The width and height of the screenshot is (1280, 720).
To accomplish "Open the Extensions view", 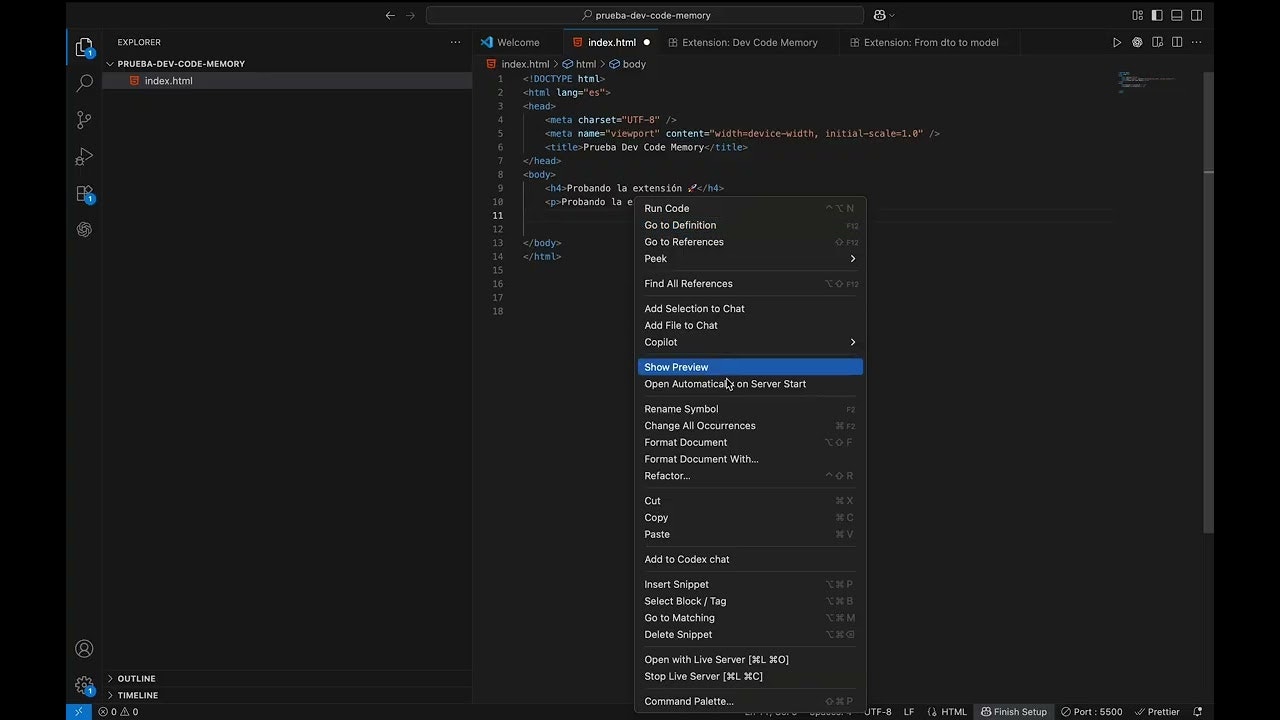I will [x=84, y=194].
